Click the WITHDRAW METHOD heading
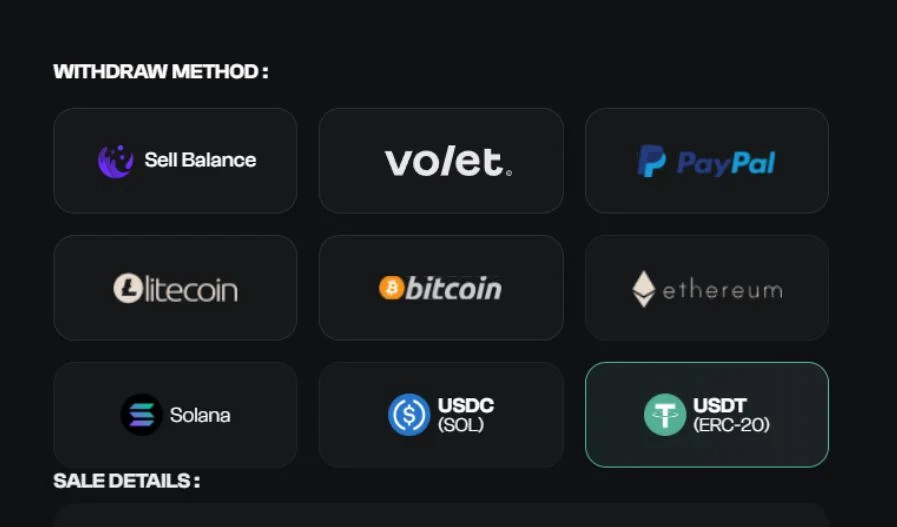 point(161,72)
